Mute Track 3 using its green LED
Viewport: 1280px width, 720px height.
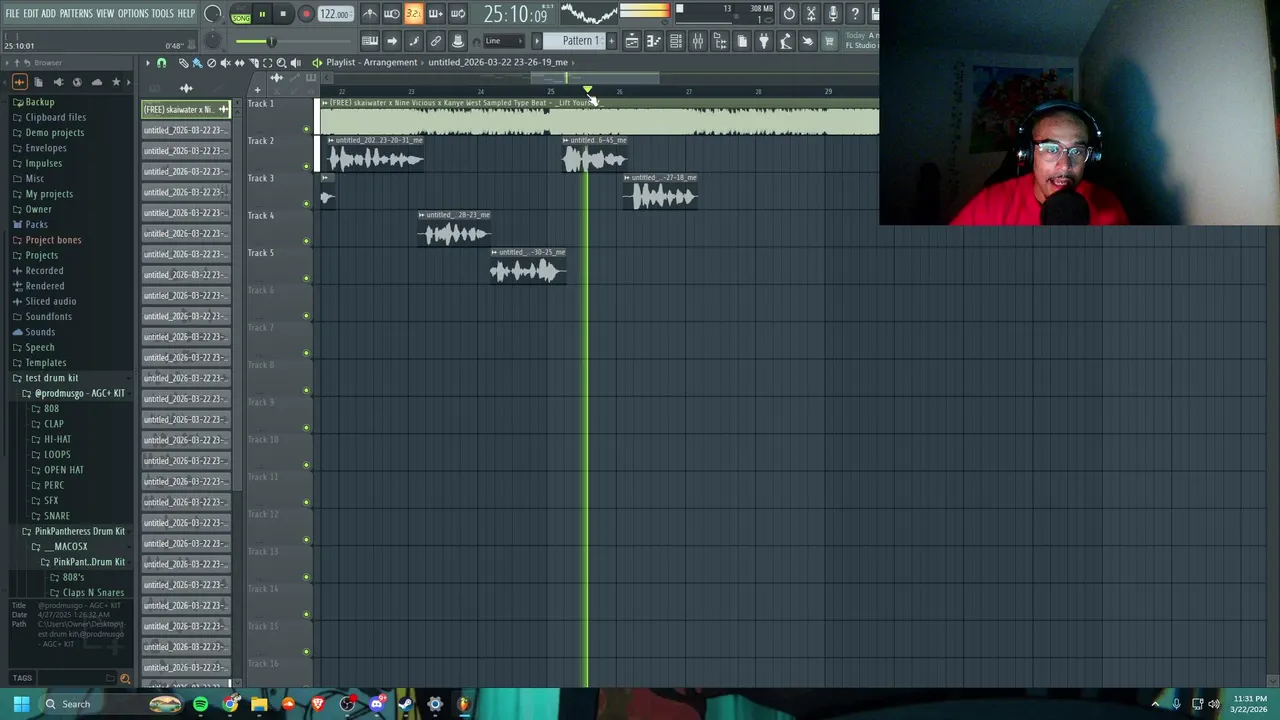(306, 203)
